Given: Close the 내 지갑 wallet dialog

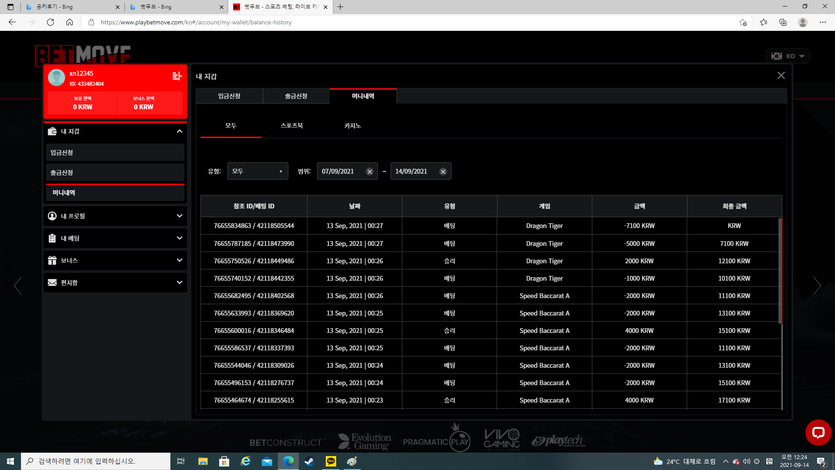Looking at the screenshot, I should pos(781,76).
